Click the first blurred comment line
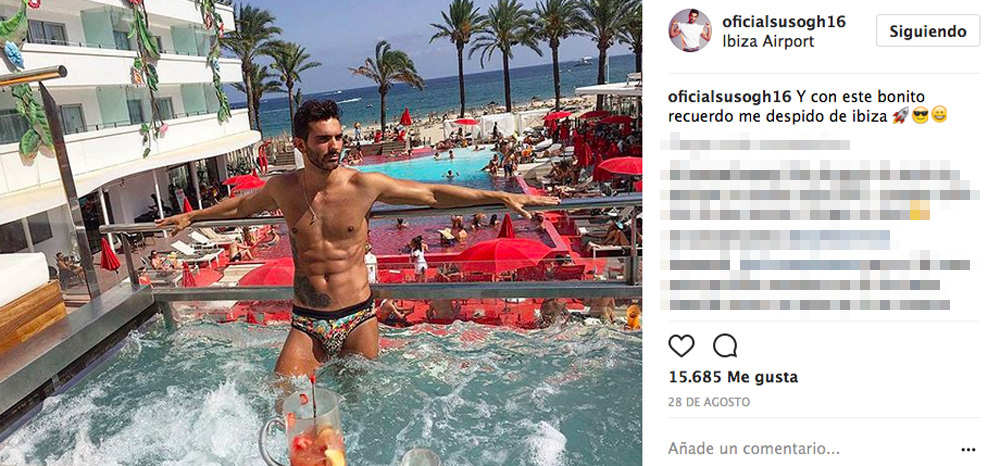This screenshot has width=1000, height=466. point(756,142)
